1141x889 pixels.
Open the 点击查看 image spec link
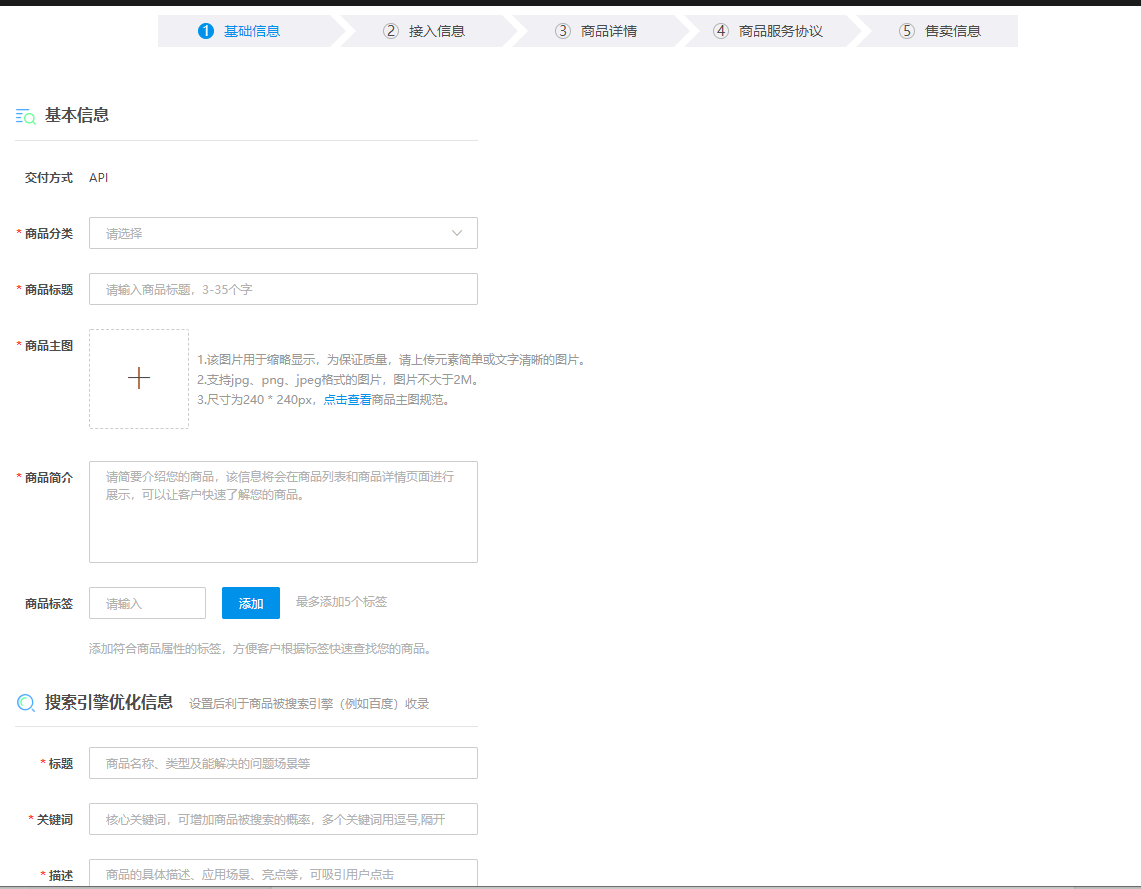(x=347, y=400)
